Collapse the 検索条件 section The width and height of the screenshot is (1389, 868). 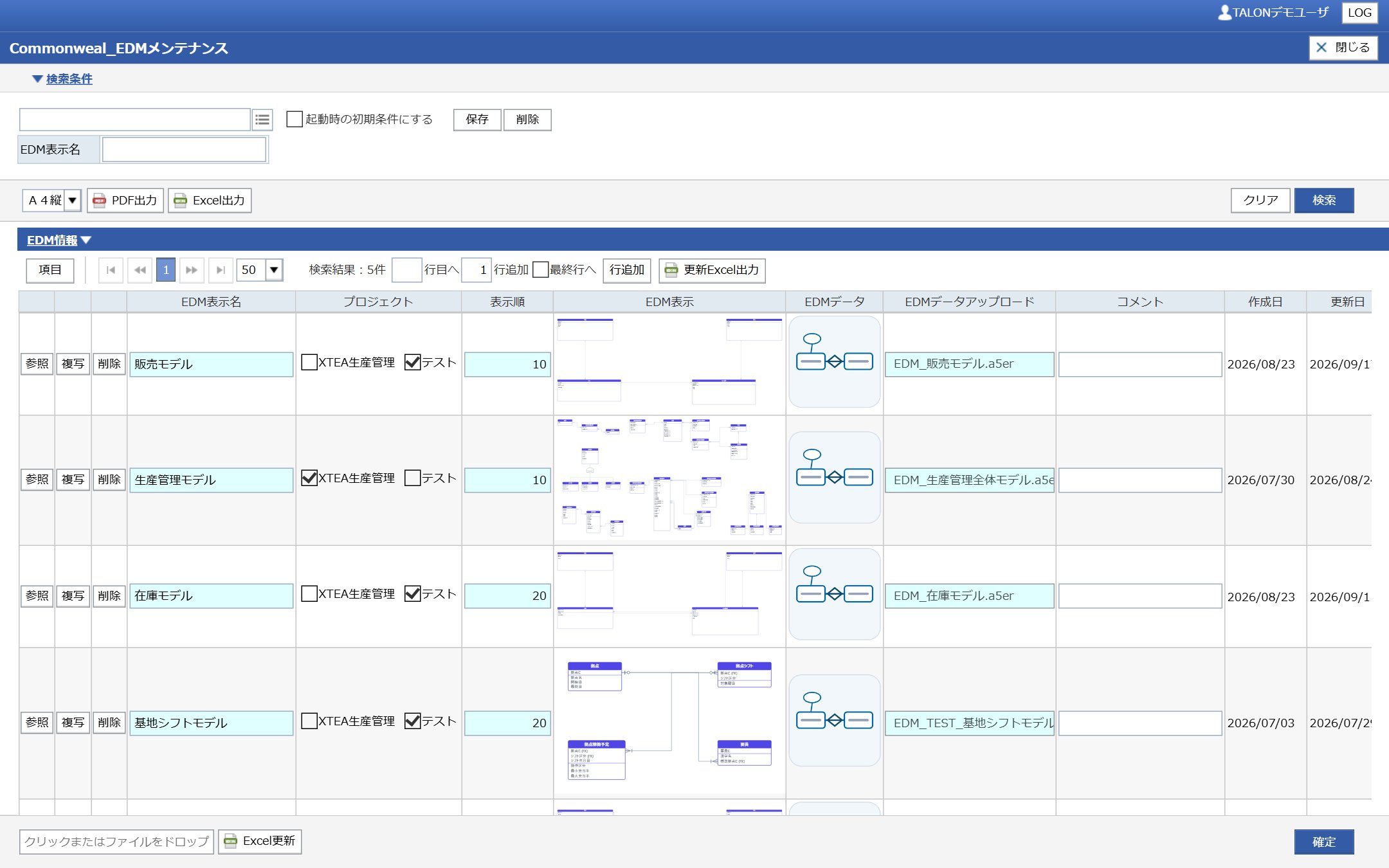coord(62,79)
